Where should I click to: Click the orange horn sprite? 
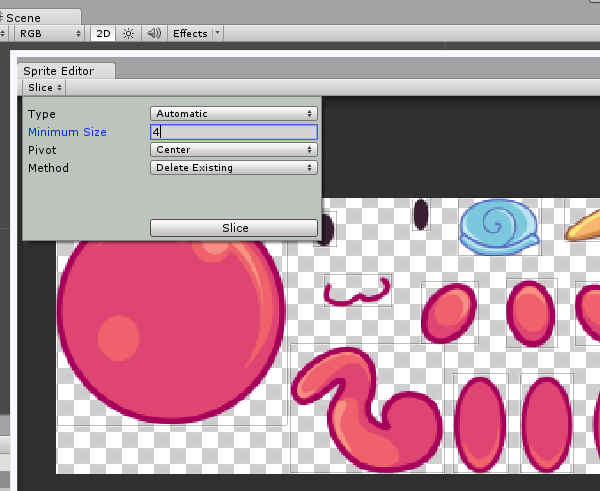click(x=582, y=228)
